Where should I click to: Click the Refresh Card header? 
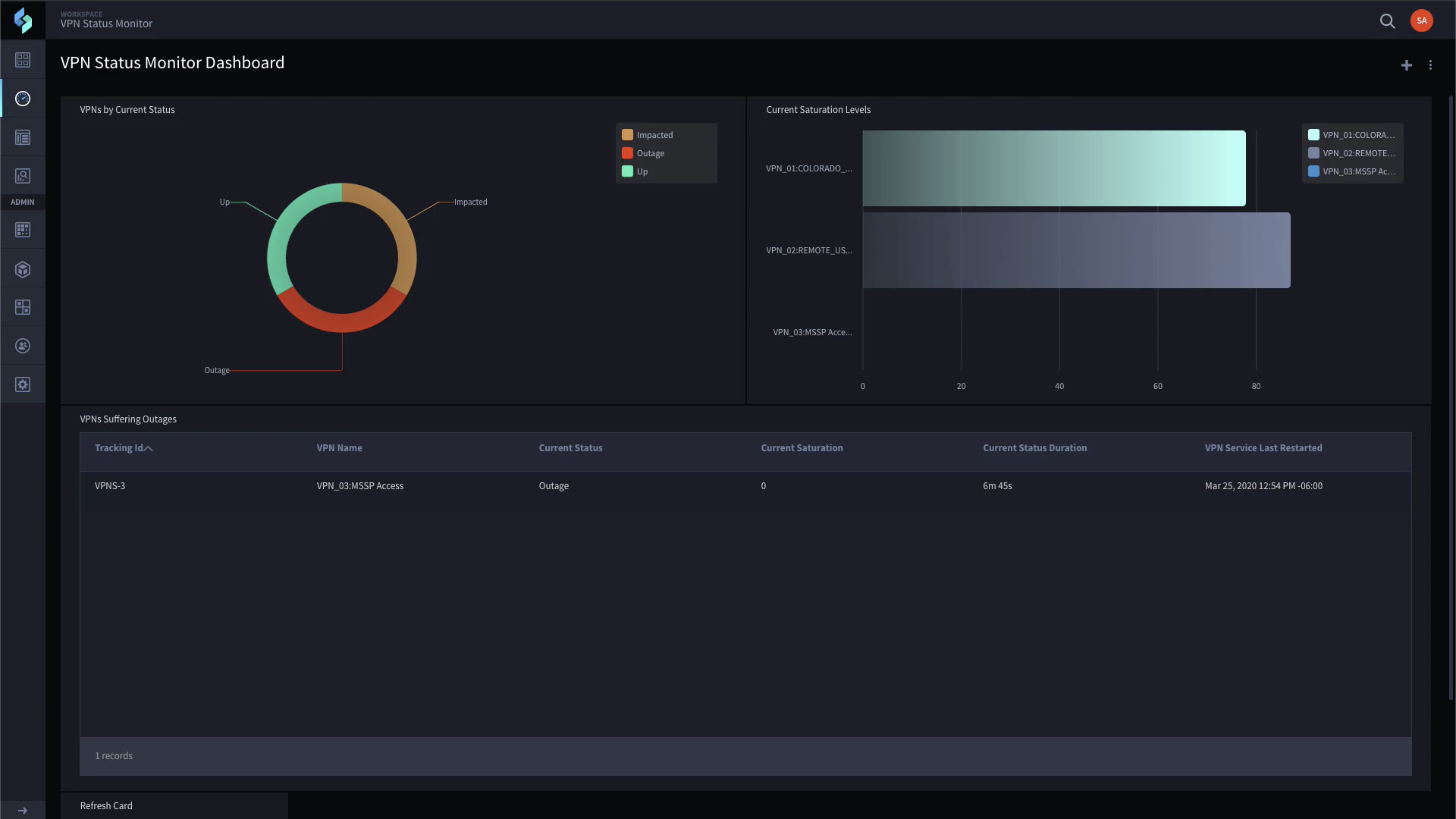106,806
